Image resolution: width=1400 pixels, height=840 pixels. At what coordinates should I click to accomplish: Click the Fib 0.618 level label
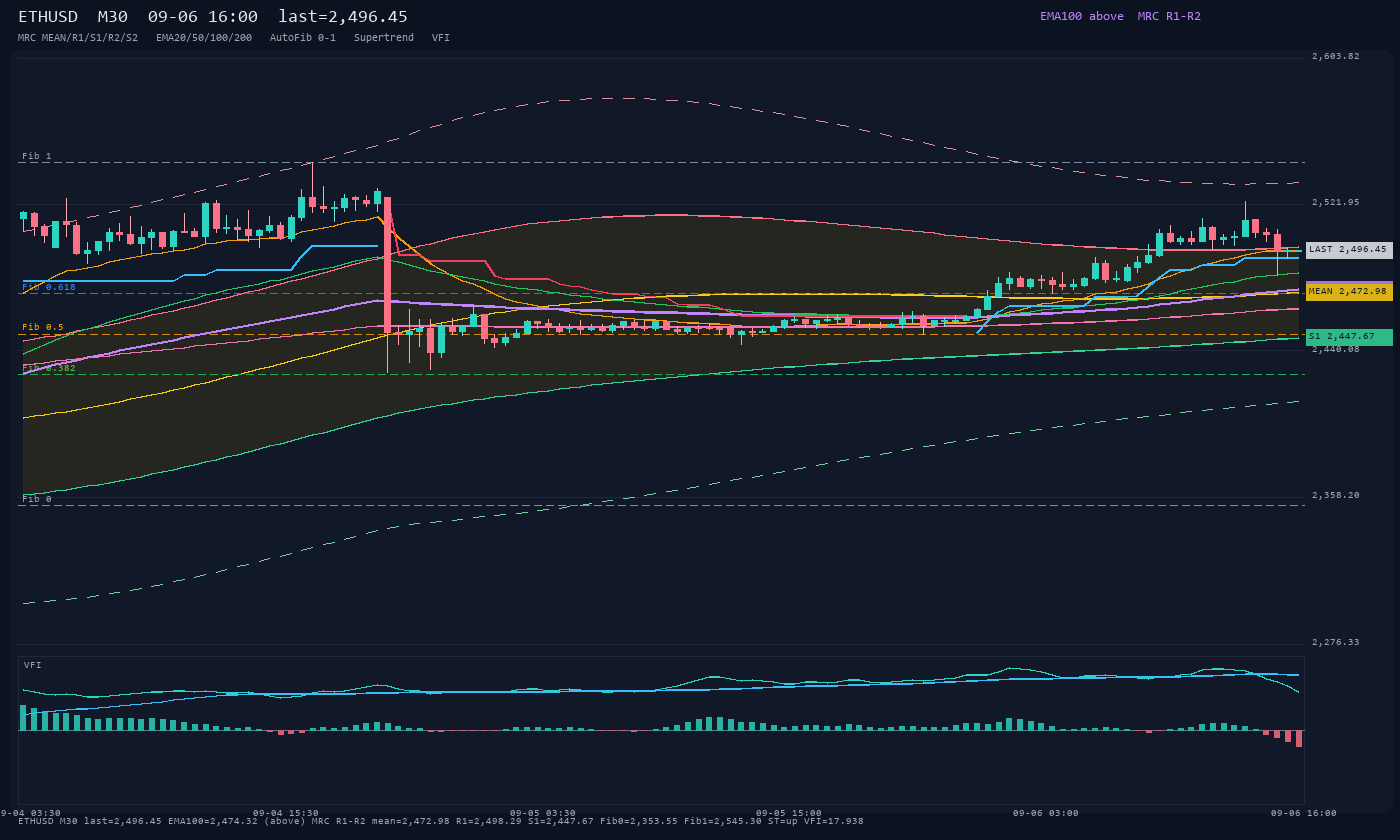pos(49,287)
